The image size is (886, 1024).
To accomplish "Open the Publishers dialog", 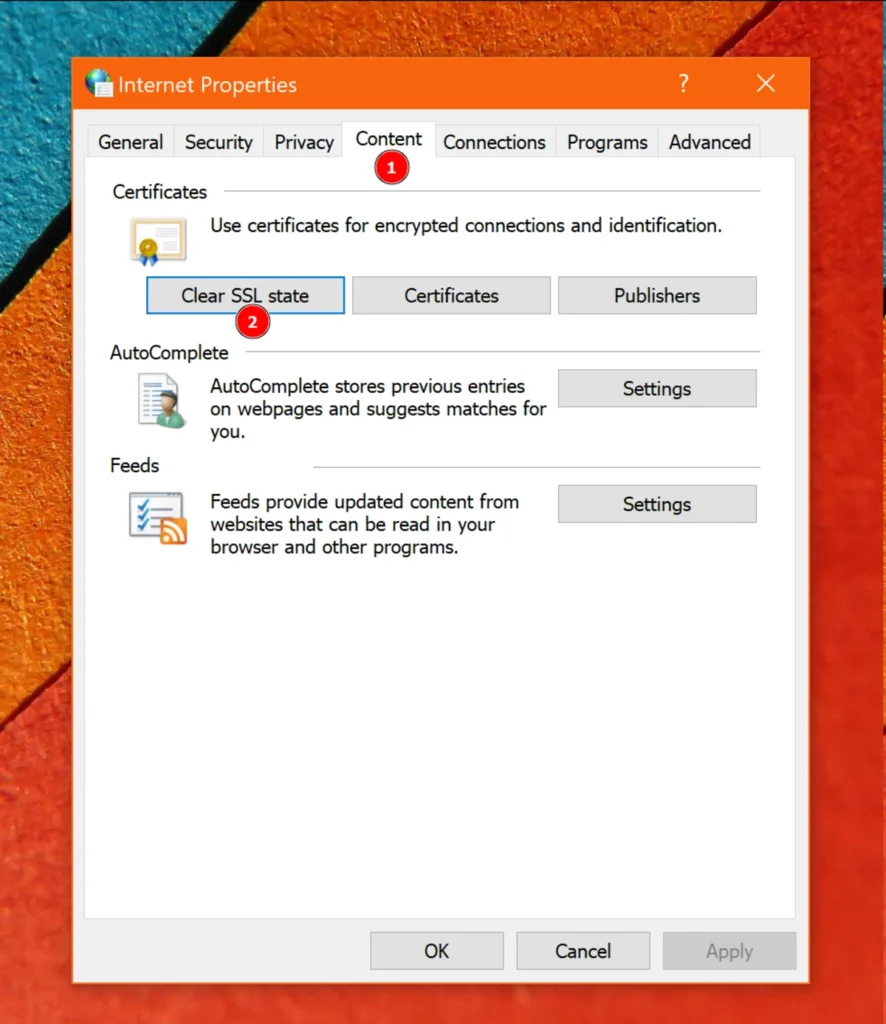I will click(657, 295).
